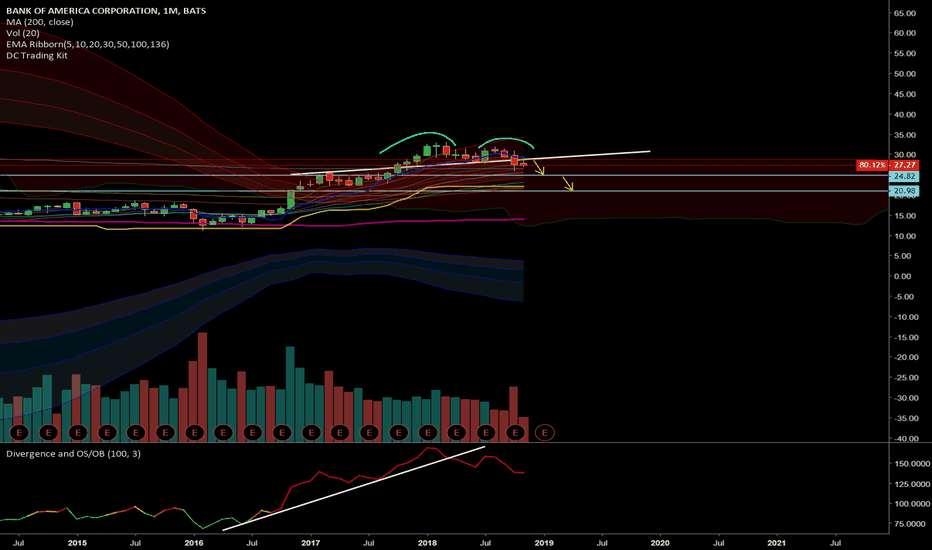Click the 2017 label on the time axis
The width and height of the screenshot is (932, 550).
pyautogui.click(x=311, y=543)
